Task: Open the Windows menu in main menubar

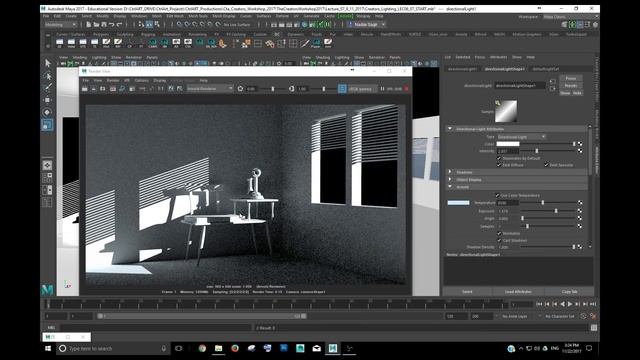Action: pos(139,16)
